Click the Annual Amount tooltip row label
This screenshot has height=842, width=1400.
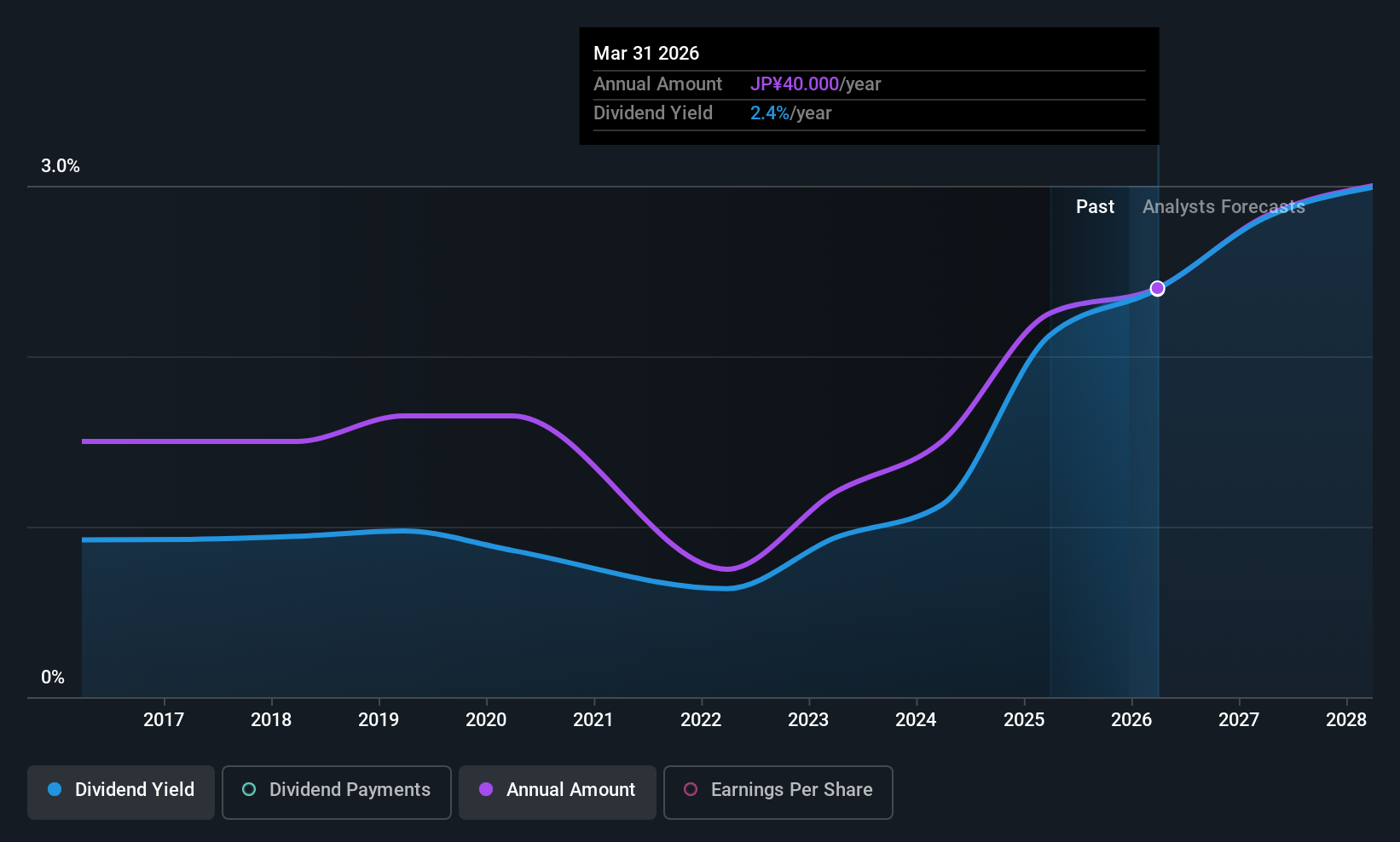coord(657,84)
